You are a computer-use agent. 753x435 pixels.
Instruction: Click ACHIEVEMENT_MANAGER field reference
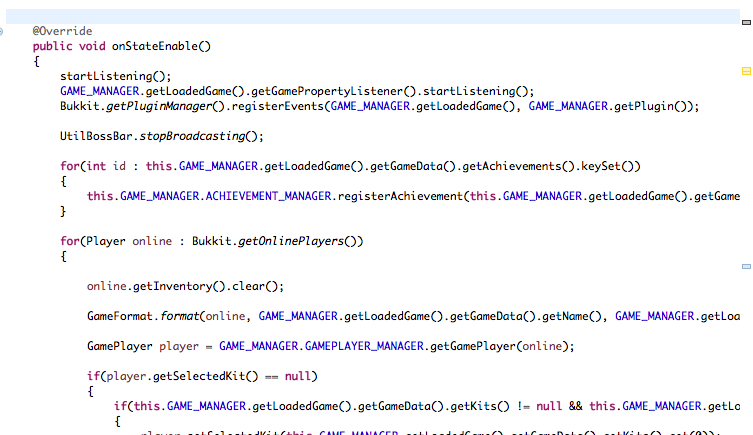(x=268, y=196)
